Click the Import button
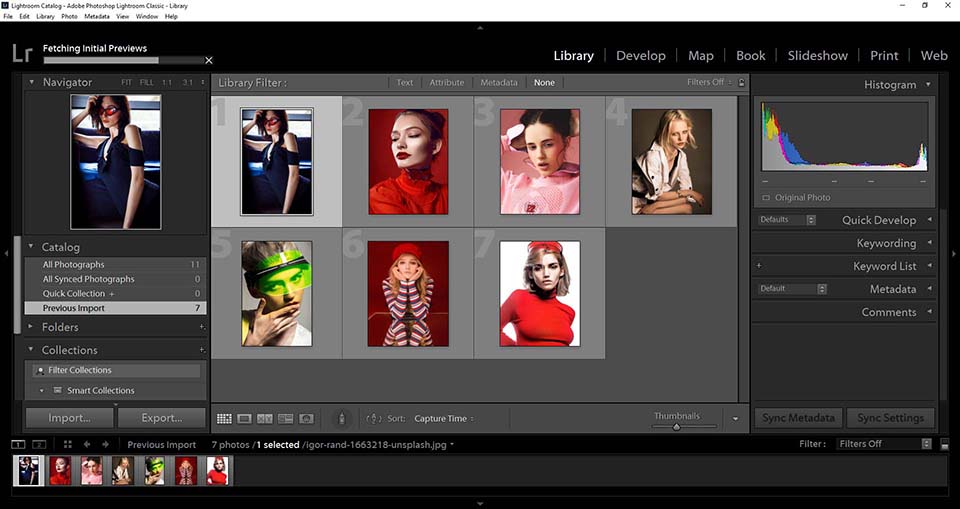Viewport: 960px width, 509px height. [x=69, y=418]
